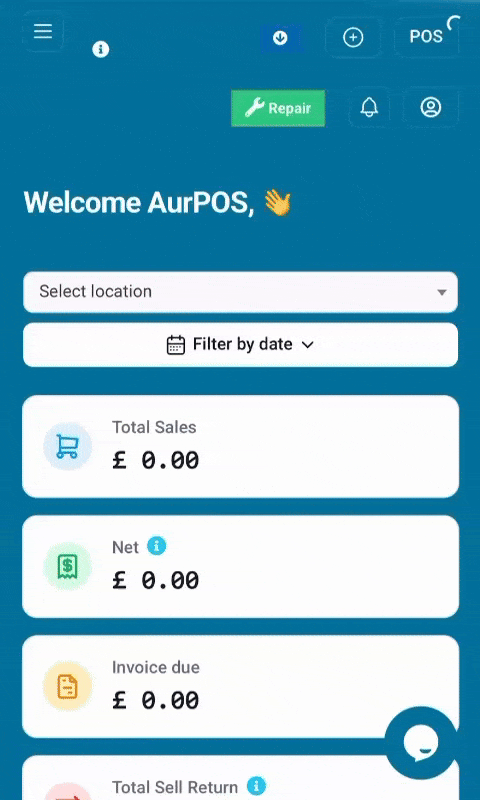Select the Invoice due card

click(240, 686)
